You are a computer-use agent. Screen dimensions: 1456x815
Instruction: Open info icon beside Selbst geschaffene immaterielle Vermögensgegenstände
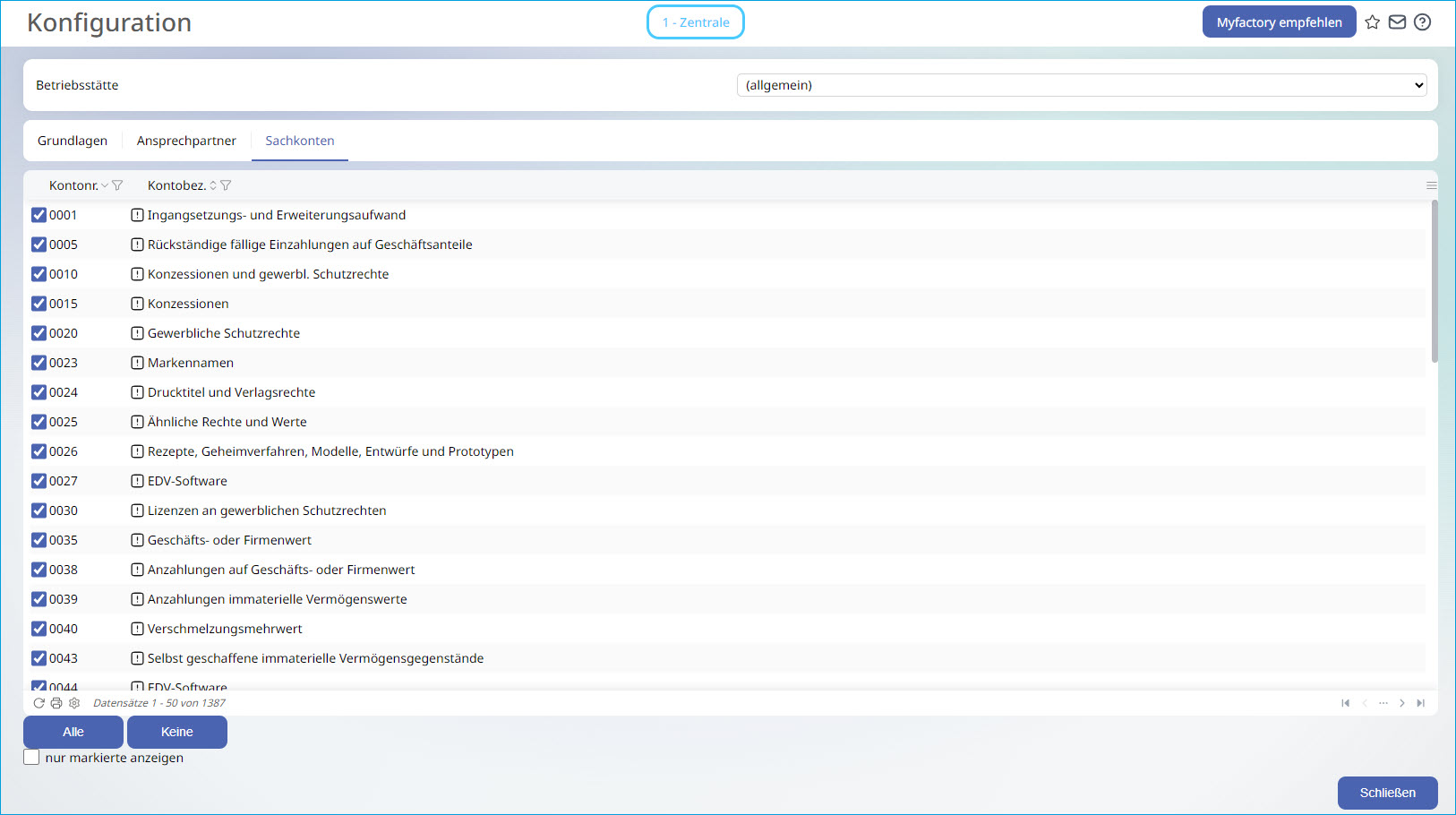(x=137, y=658)
